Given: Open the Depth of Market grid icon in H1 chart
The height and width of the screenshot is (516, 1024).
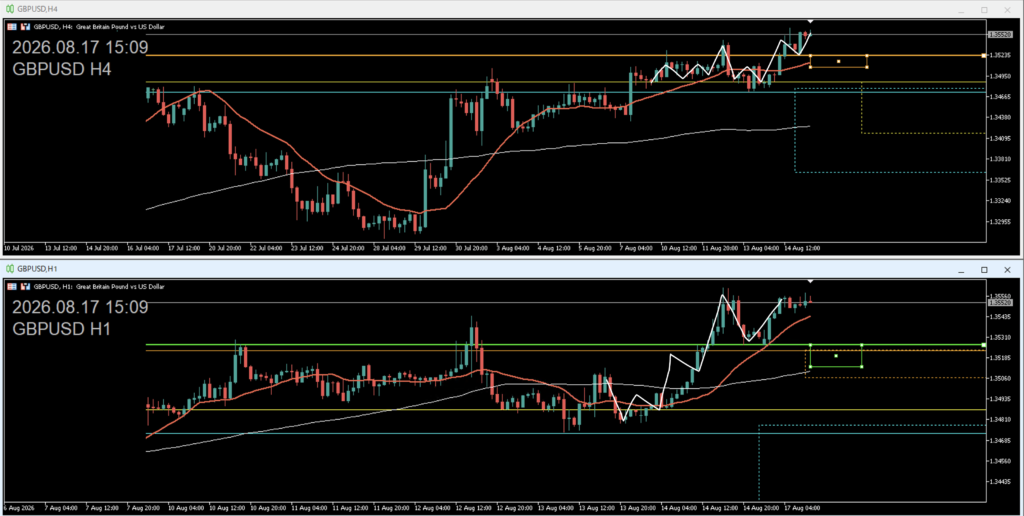Looking at the screenshot, I should click(x=12, y=286).
